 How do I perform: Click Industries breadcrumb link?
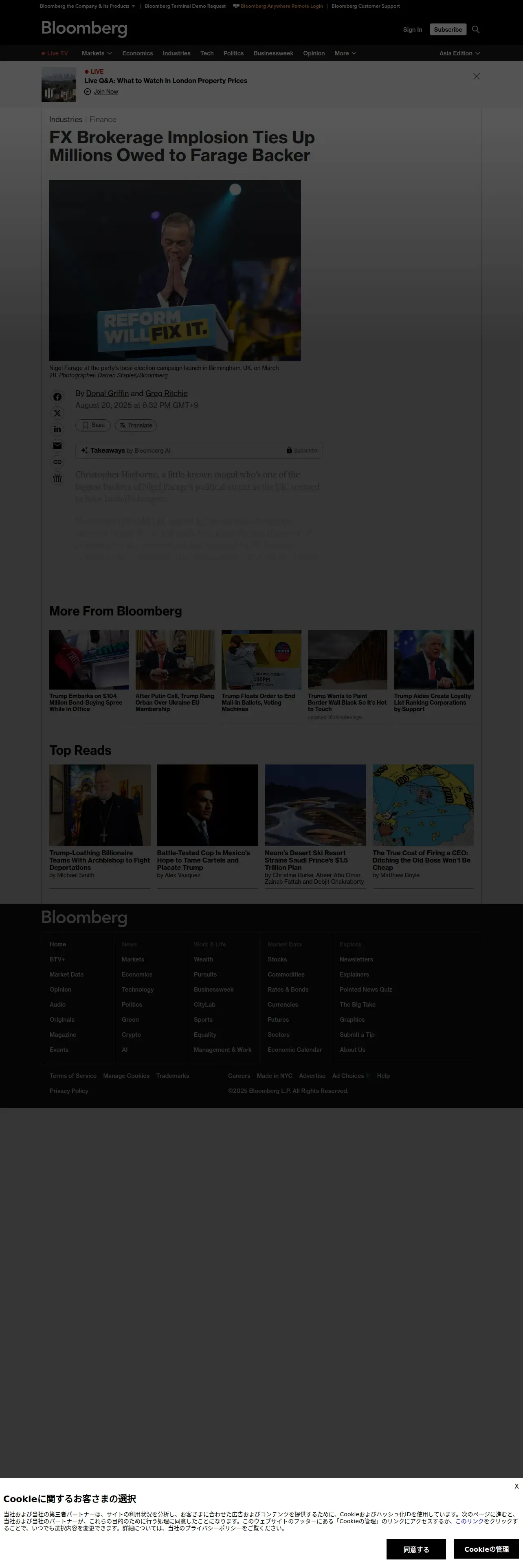[x=66, y=120]
